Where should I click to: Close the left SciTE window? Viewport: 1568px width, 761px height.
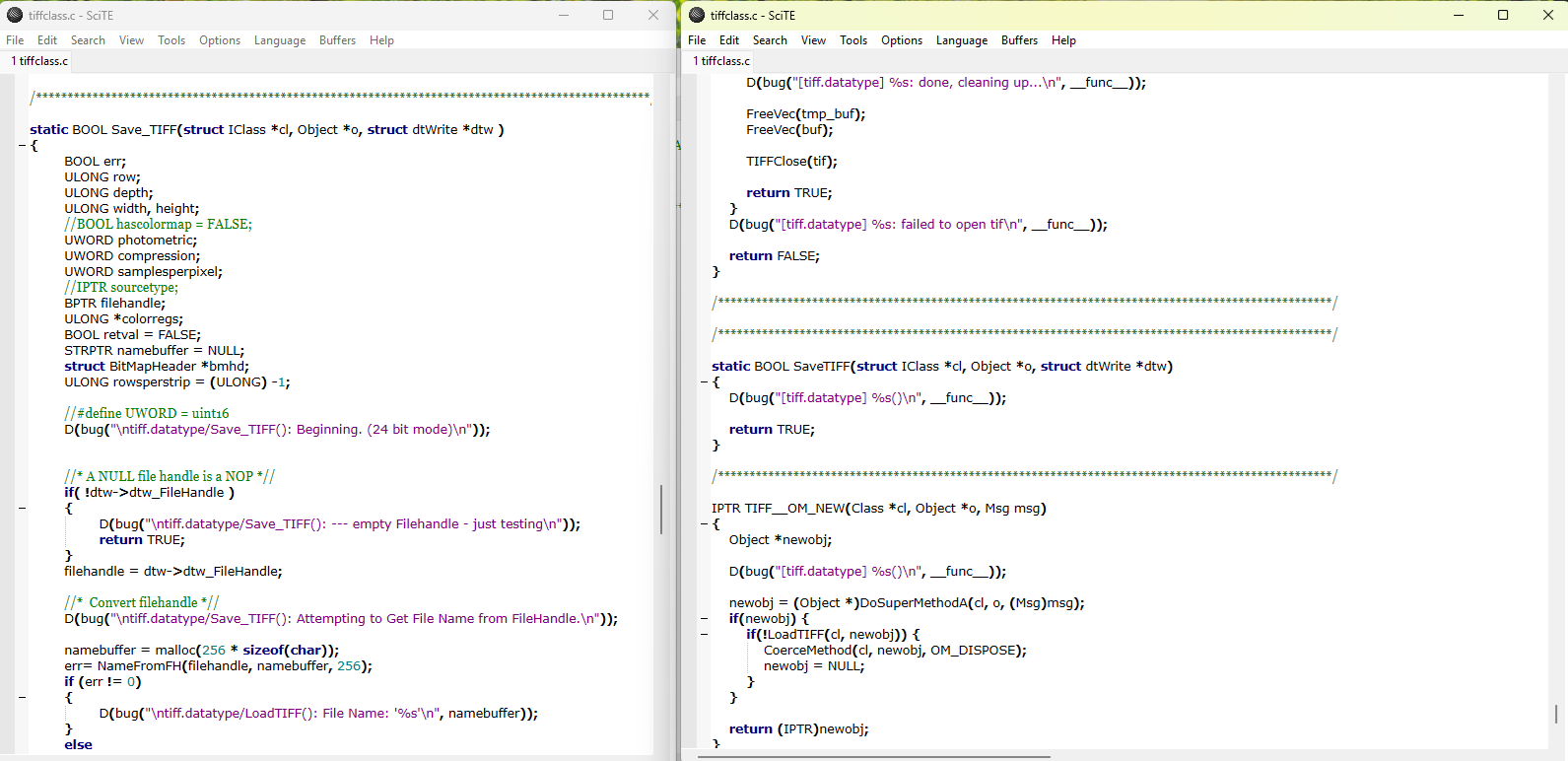point(652,15)
